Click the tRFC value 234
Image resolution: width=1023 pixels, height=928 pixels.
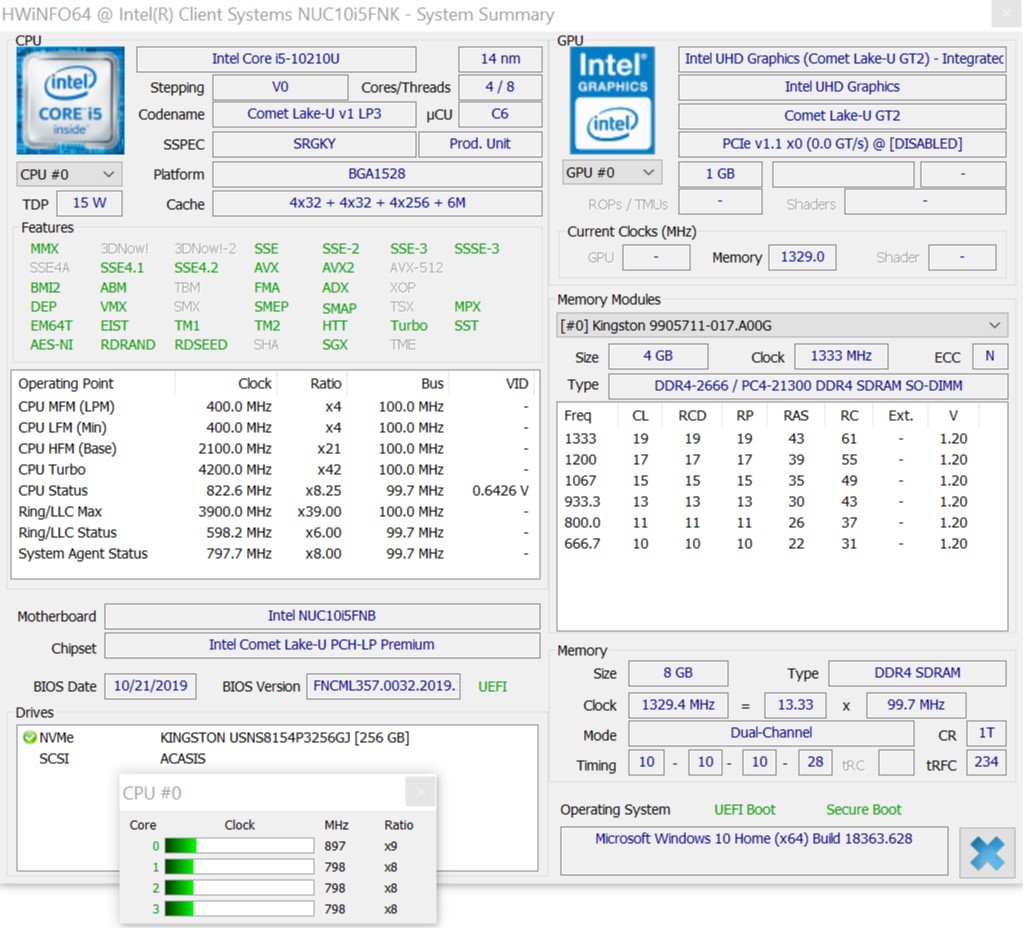pos(986,762)
